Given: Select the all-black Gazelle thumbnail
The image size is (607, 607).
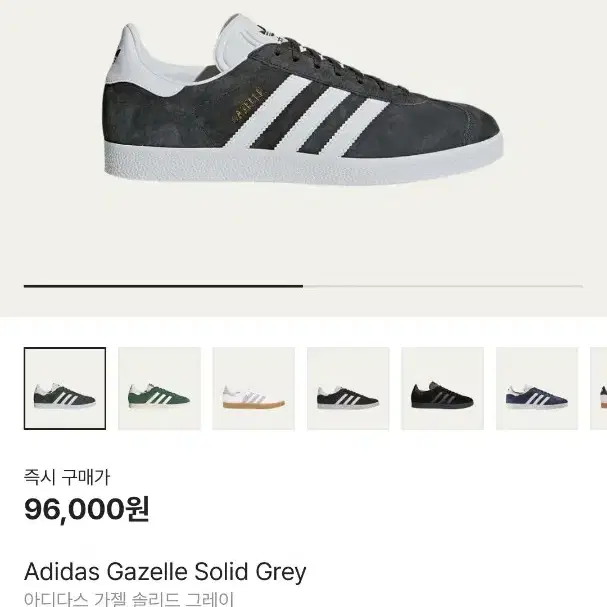Looking at the screenshot, I should pos(442,388).
